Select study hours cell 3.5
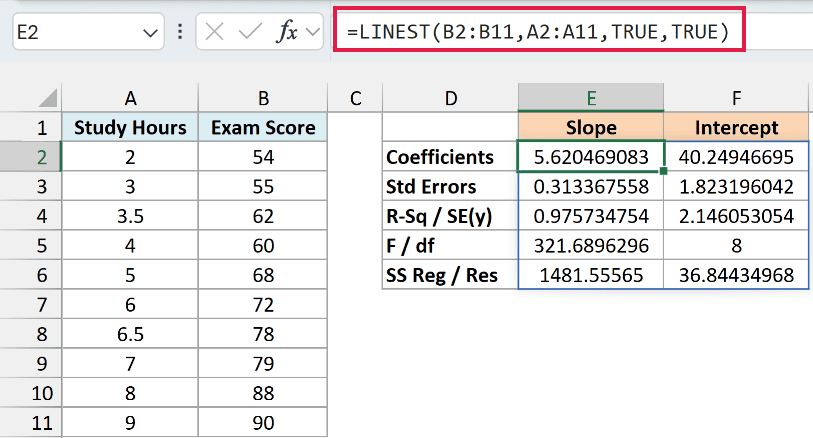Viewport: 813px width, 438px height. click(x=130, y=216)
